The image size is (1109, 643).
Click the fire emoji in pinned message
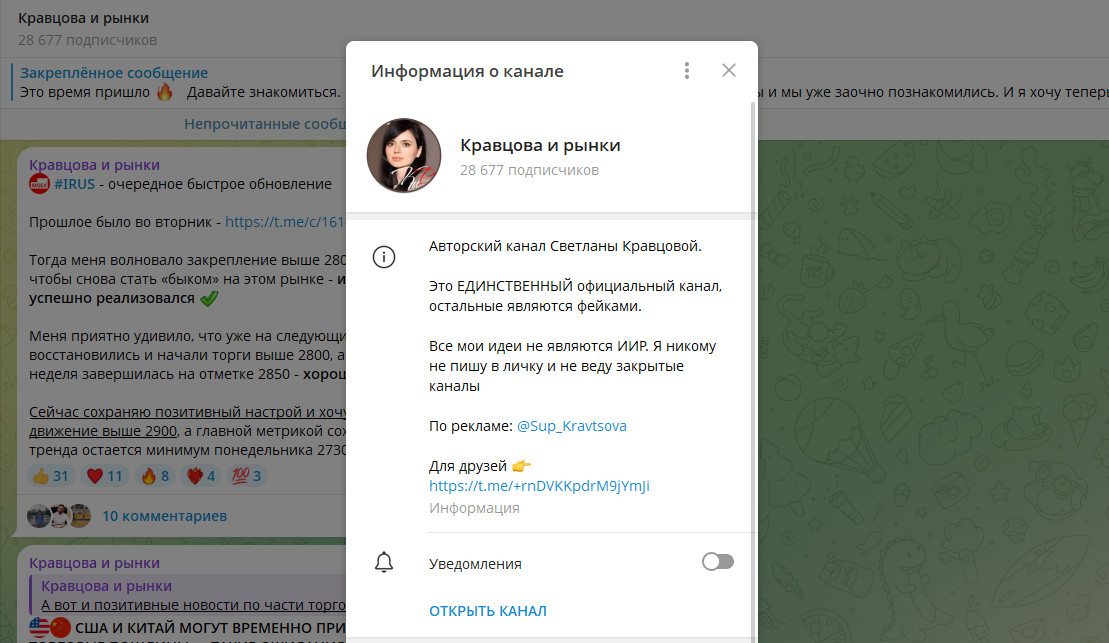click(x=165, y=92)
